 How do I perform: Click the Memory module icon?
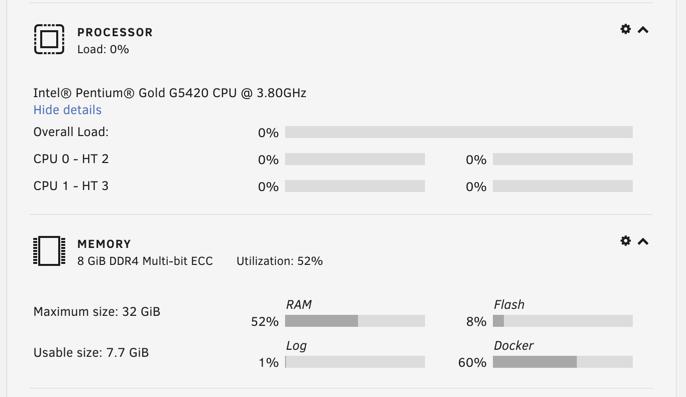tap(49, 251)
